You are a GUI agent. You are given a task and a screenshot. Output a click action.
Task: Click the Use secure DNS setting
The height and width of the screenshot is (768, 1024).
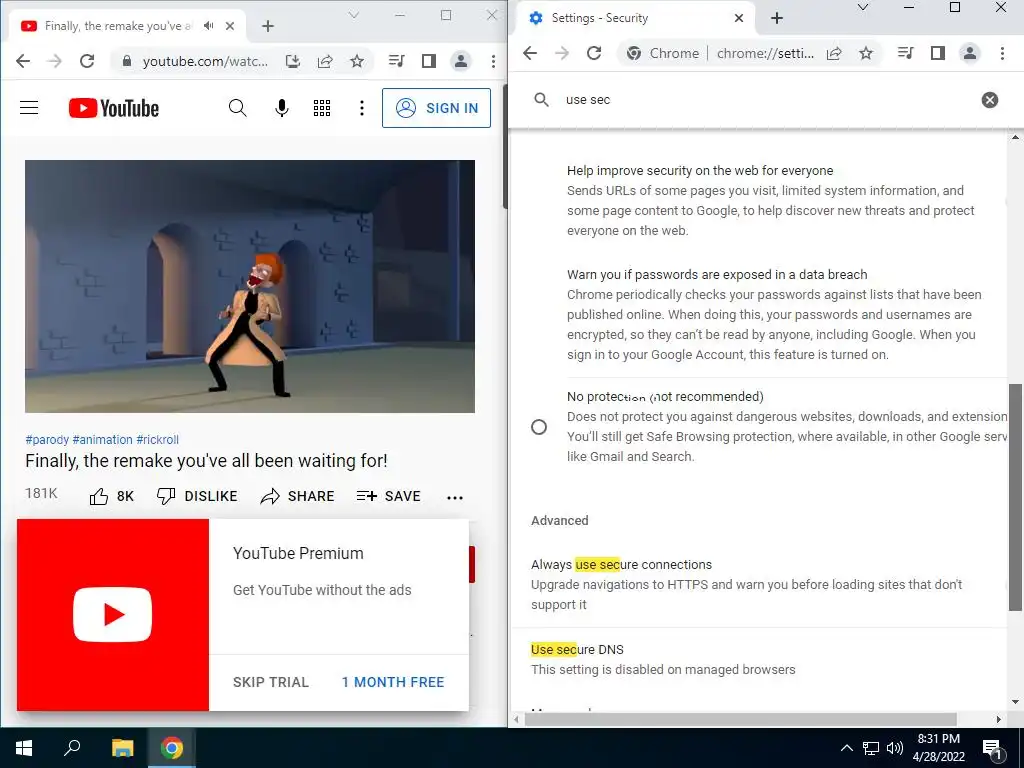760,660
